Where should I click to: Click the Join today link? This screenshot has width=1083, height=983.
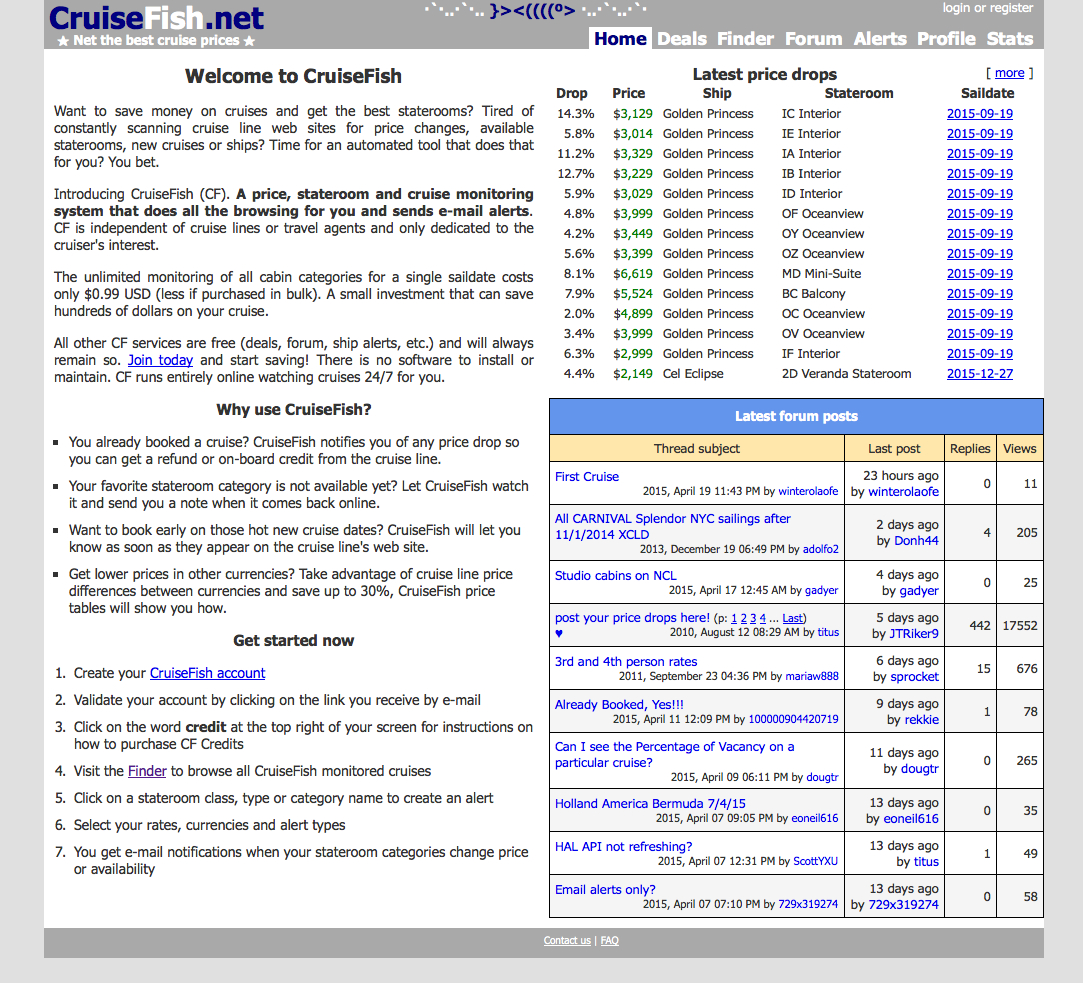click(x=160, y=360)
